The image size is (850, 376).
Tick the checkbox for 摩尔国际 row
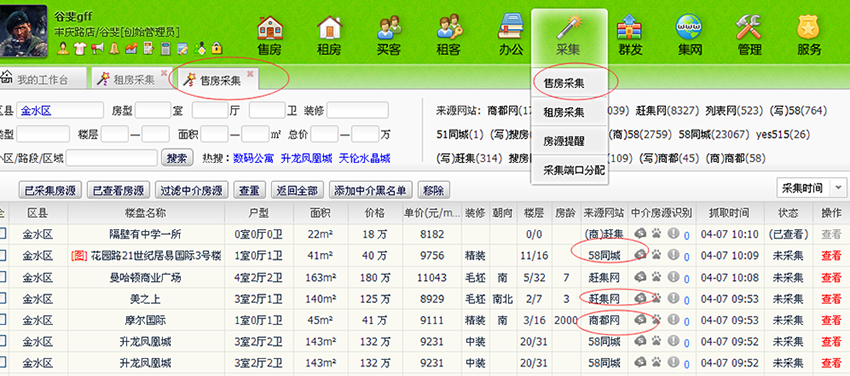[2, 320]
